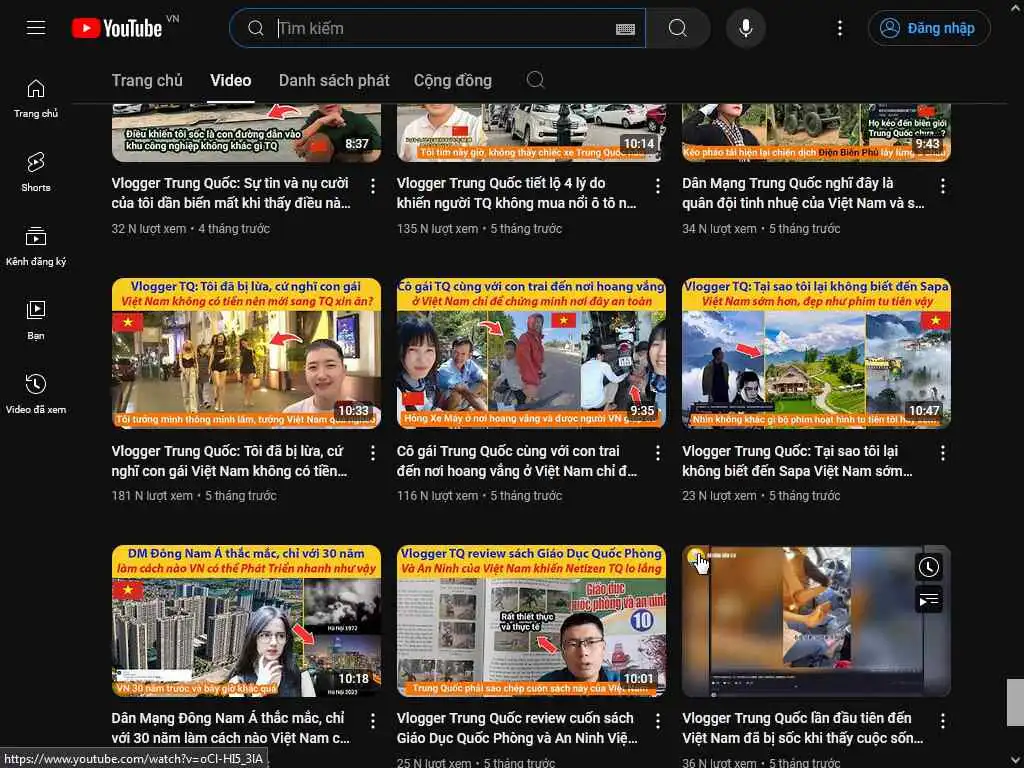
Task: Open title 'Dân Mạng Đông Nam Á thắc mắc'
Action: [x=231, y=728]
